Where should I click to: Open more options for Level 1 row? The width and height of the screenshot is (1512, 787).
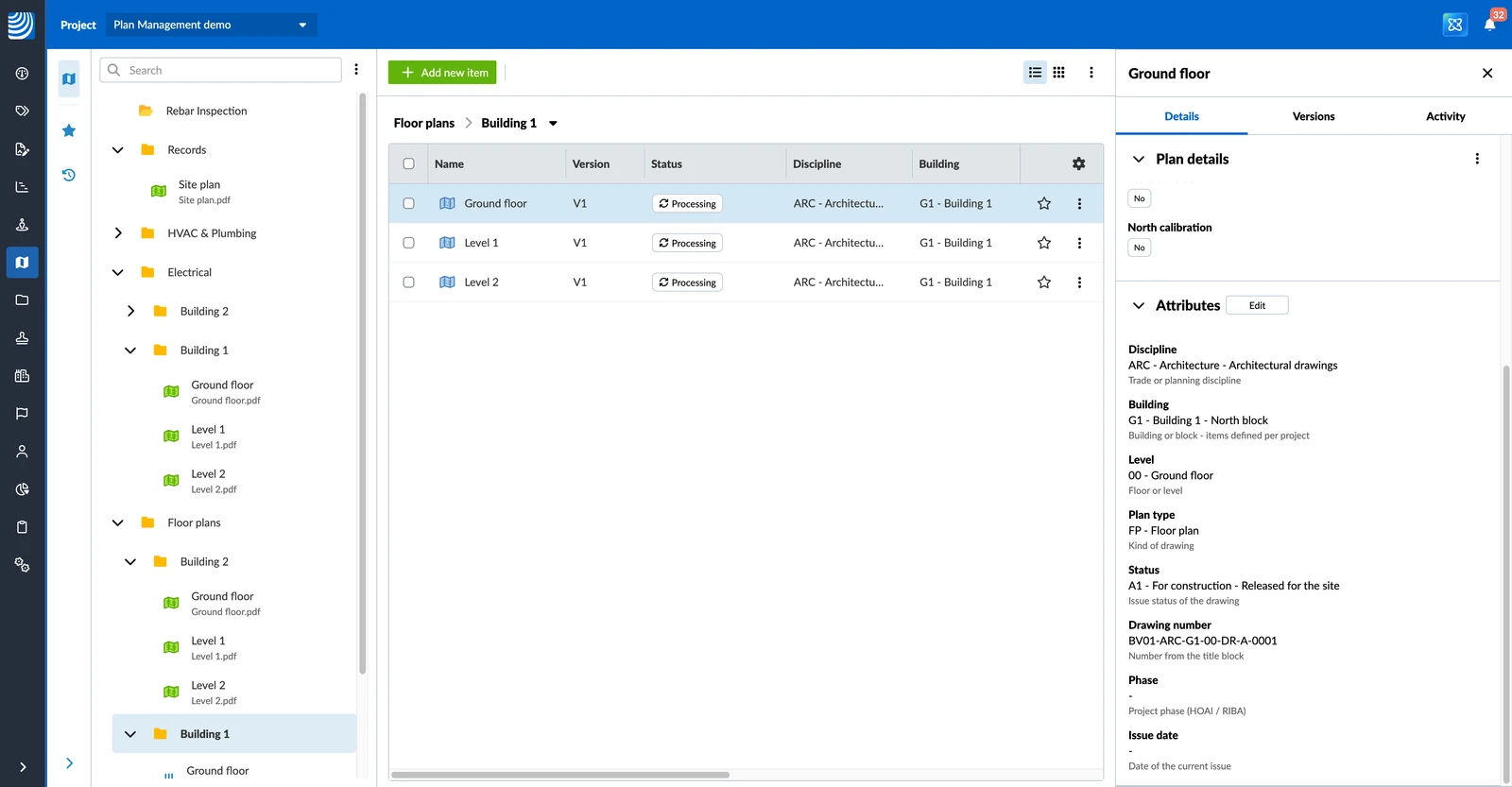point(1079,244)
